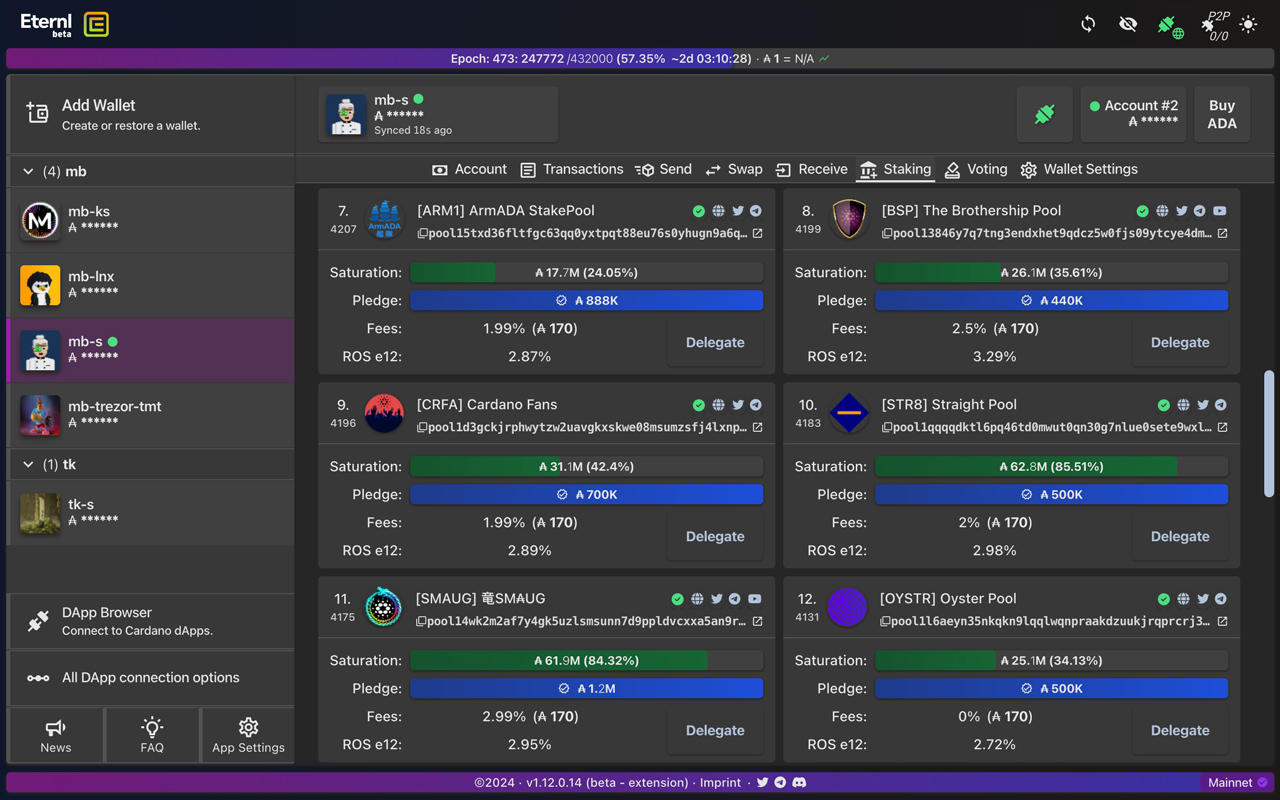Click the Account #2 selector
This screenshot has width=1280, height=800.
pos(1133,114)
